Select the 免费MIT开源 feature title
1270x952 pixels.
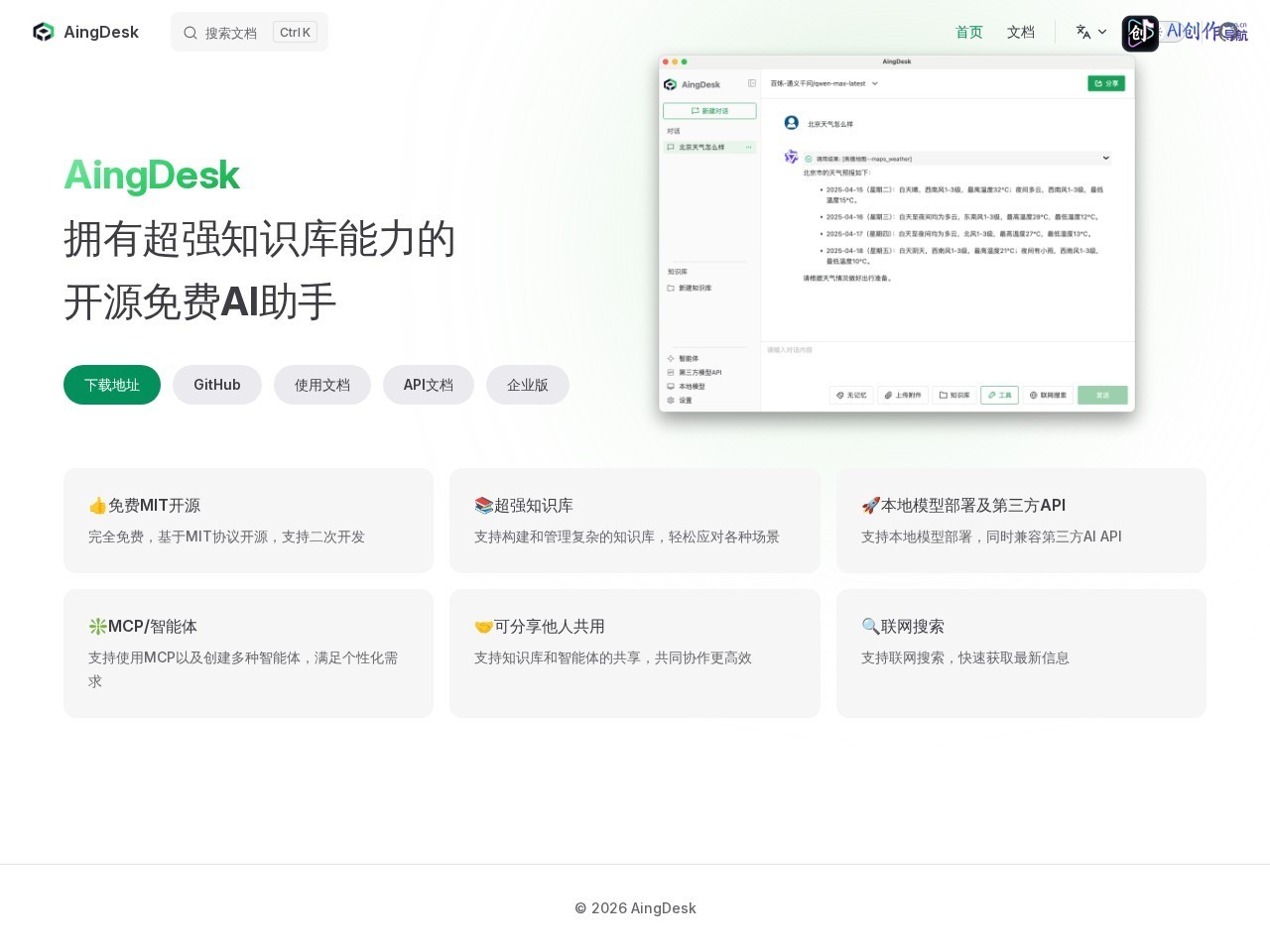click(145, 505)
